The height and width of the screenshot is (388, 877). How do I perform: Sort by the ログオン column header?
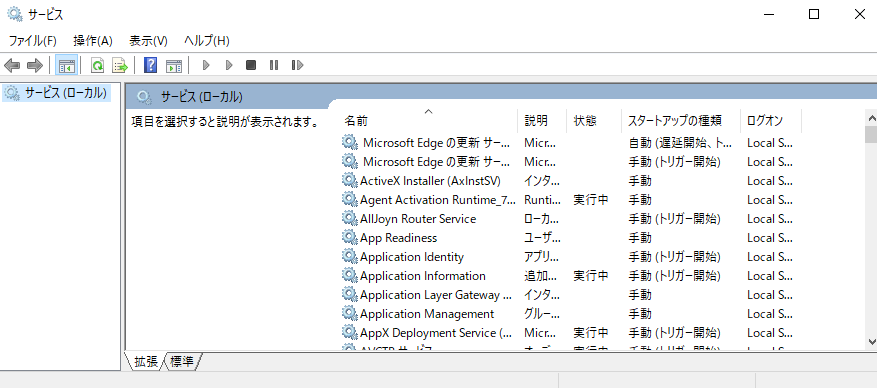click(x=771, y=120)
